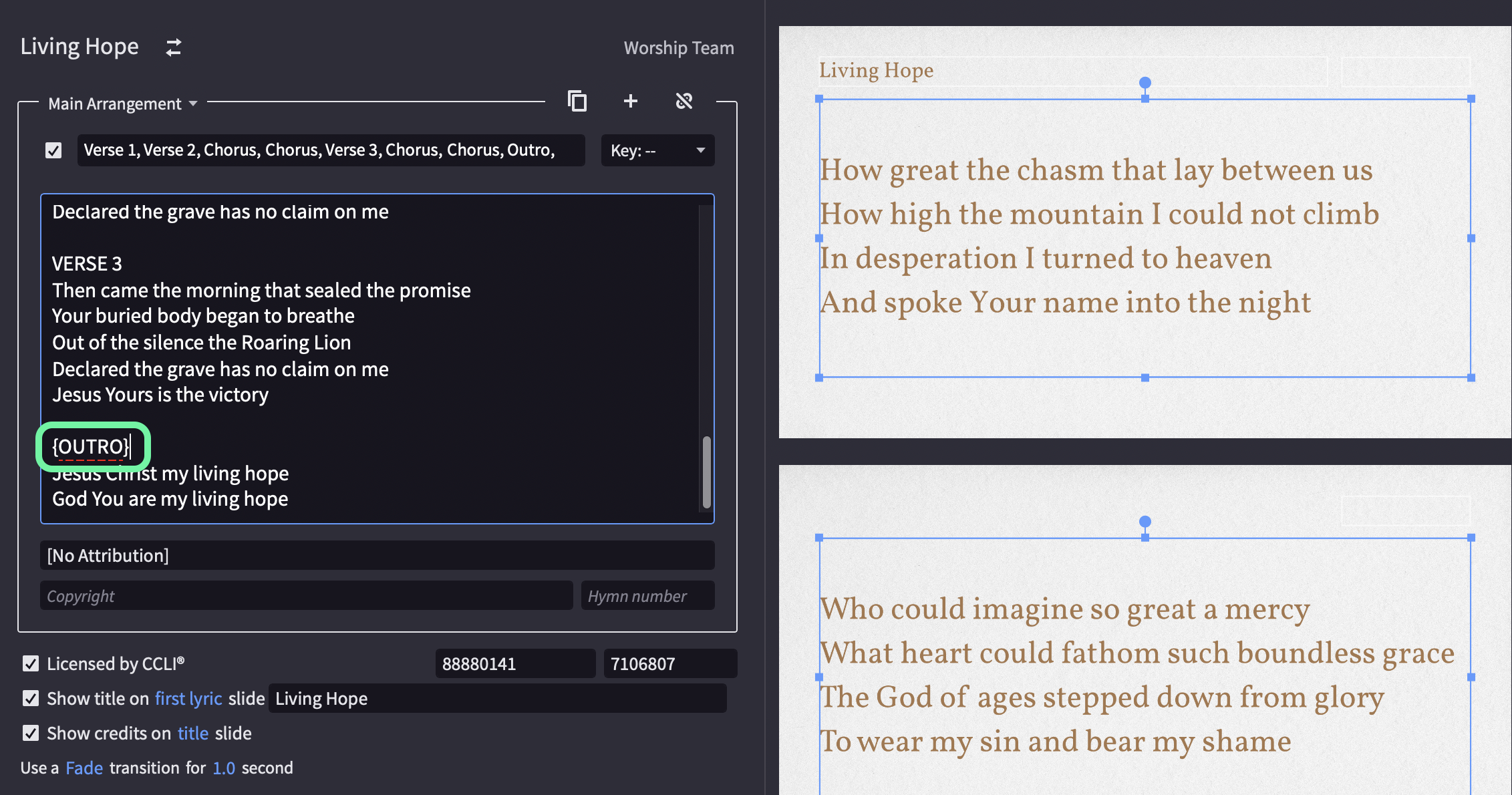Click slide line 'In desperation I turned to heaven'
This screenshot has height=795, width=1512.
tap(1046, 258)
